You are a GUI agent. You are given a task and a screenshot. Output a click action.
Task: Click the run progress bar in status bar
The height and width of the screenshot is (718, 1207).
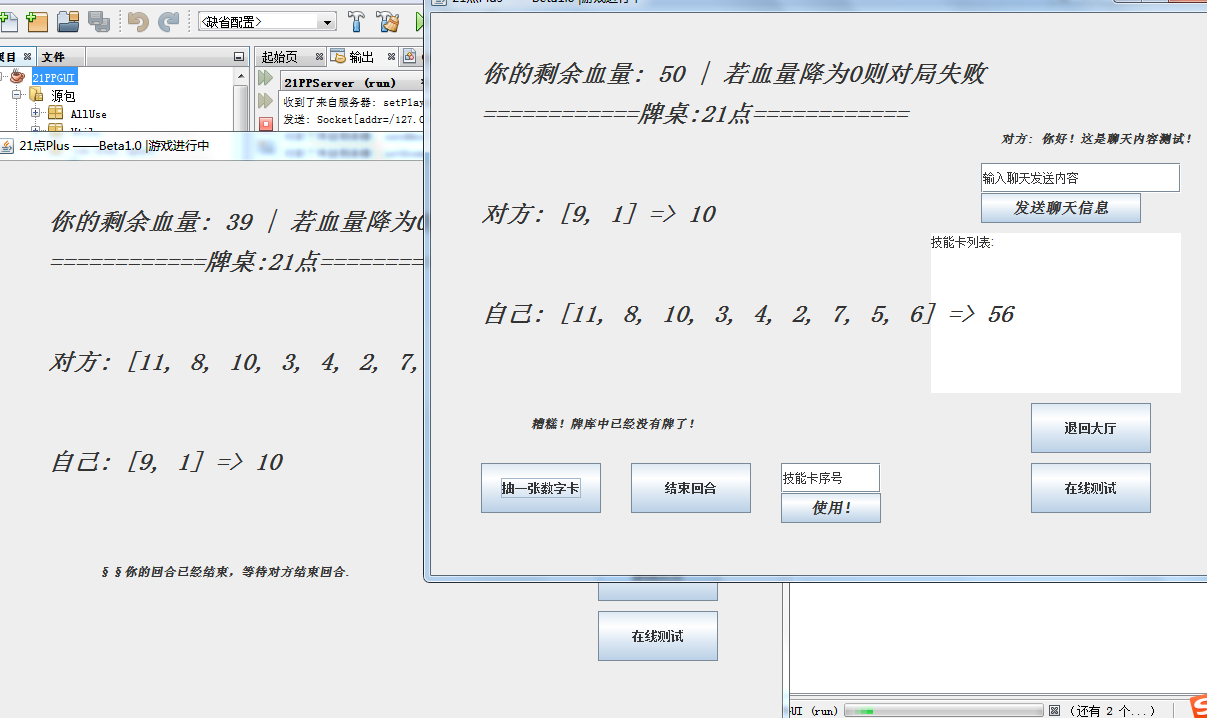tap(944, 711)
